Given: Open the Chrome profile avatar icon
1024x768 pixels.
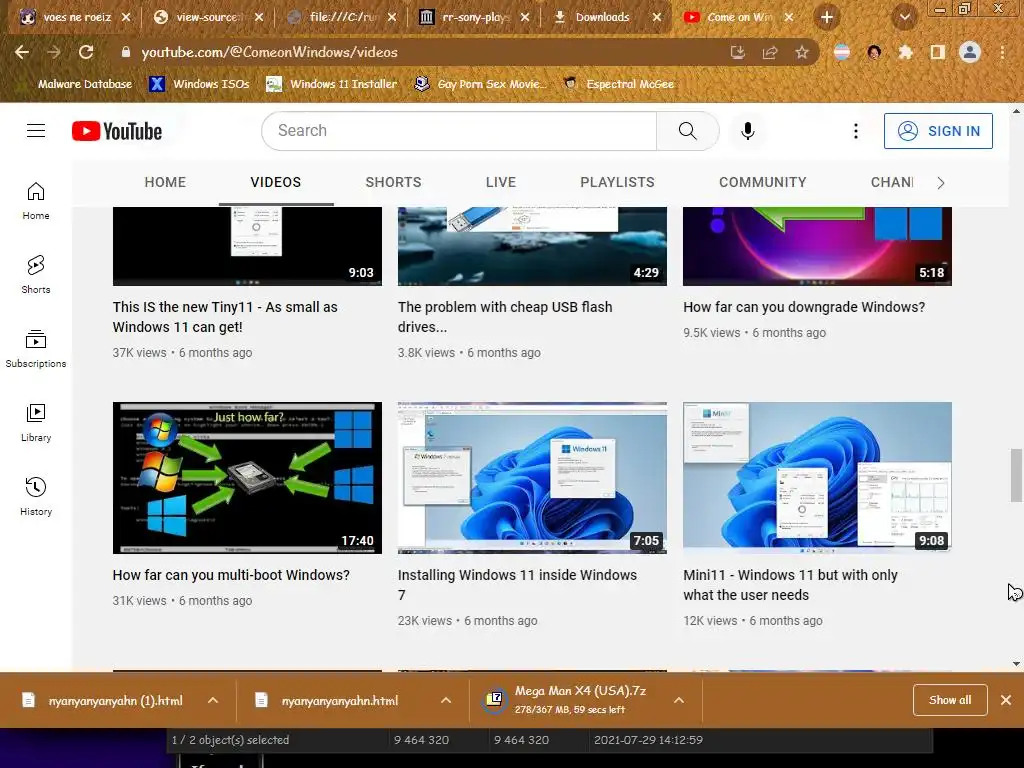Looking at the screenshot, I should (x=970, y=52).
